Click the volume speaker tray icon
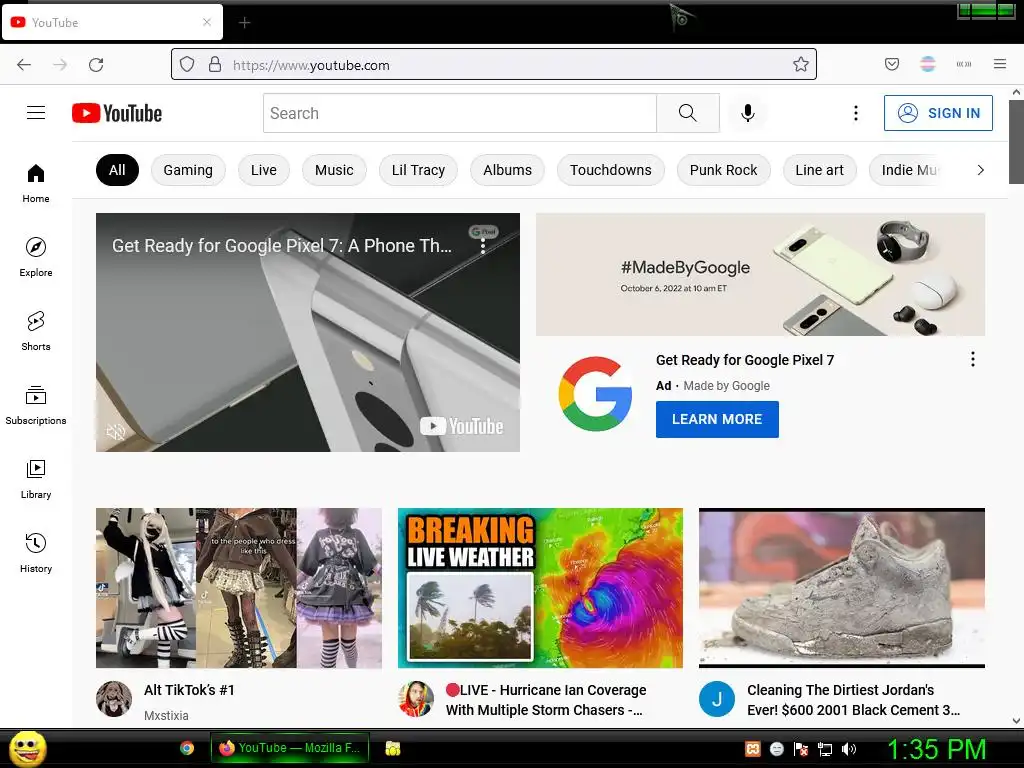Screen dimensions: 1024x768 848,749
